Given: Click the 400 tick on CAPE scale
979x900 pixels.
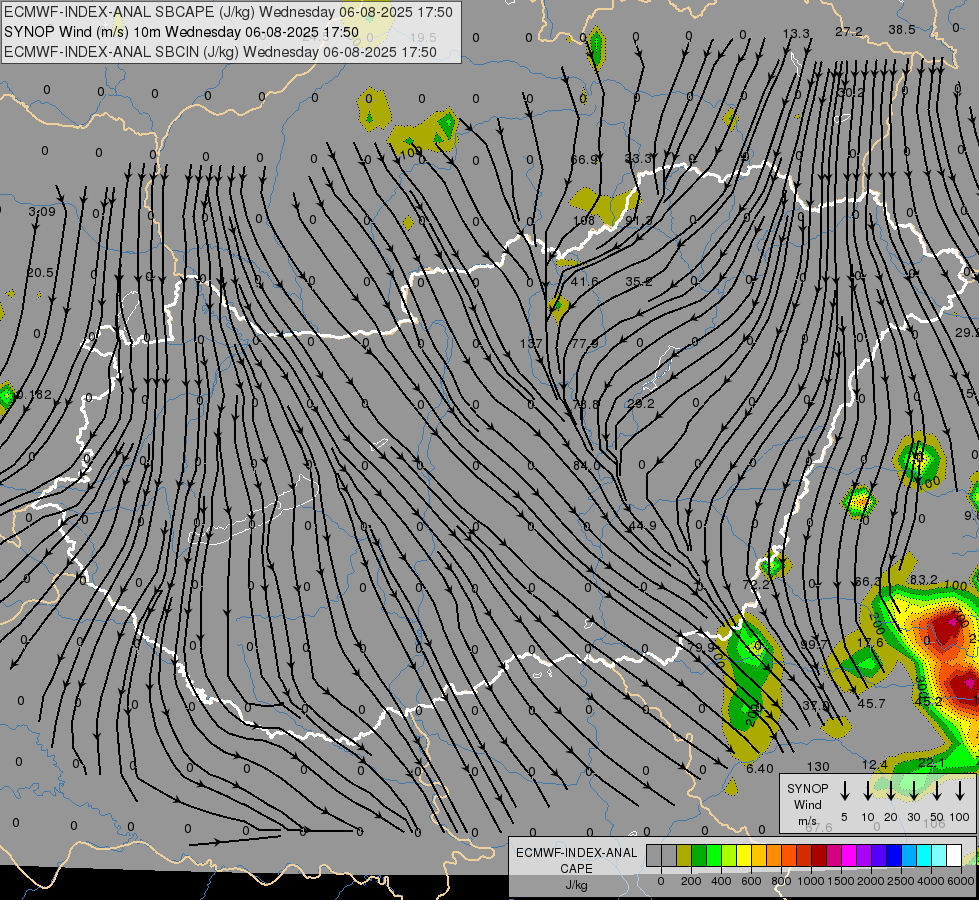Looking at the screenshot, I should (x=721, y=881).
